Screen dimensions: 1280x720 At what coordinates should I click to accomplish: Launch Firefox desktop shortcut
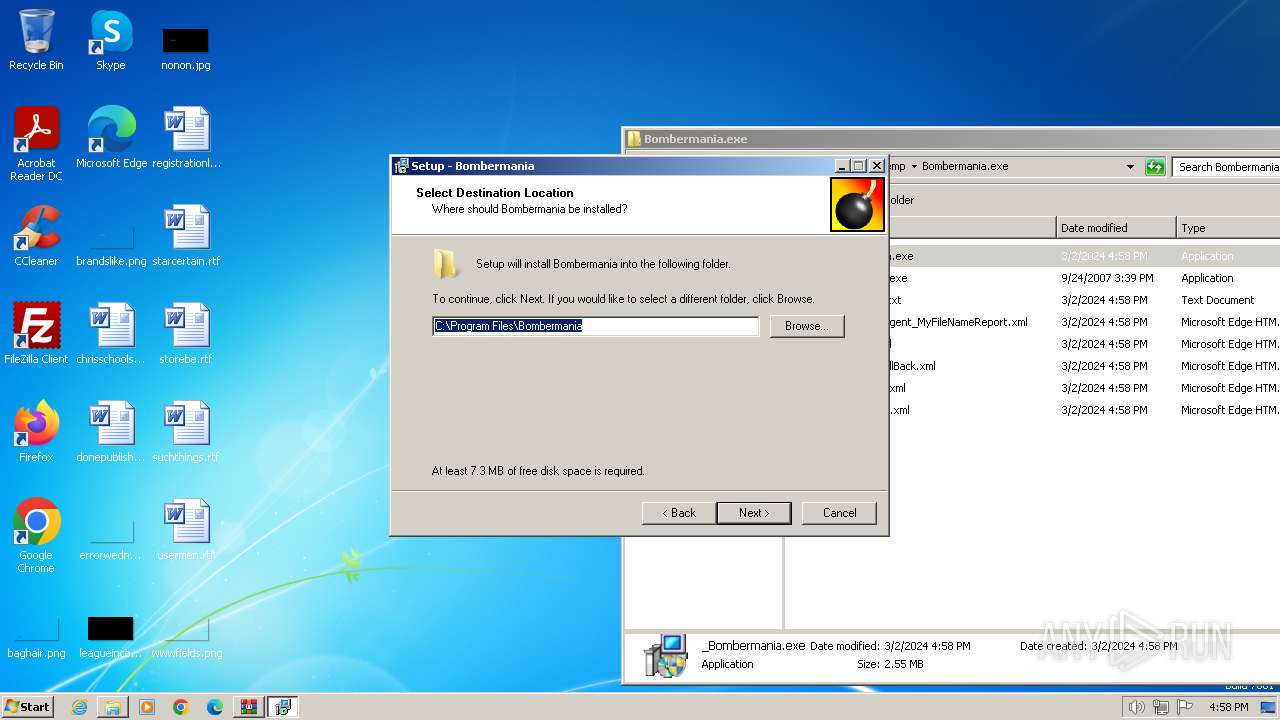(36, 432)
